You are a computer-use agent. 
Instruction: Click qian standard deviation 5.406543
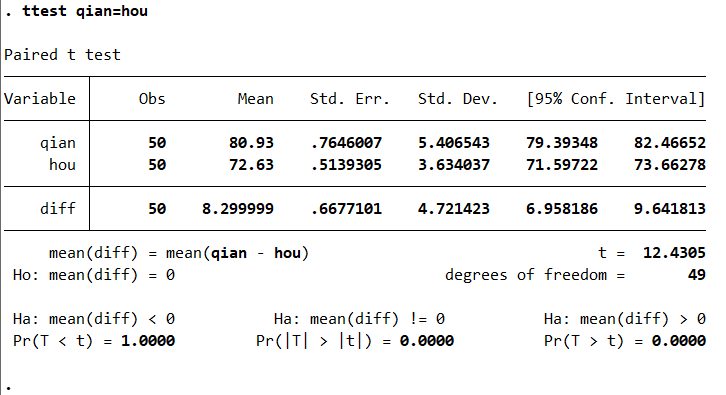click(454, 143)
